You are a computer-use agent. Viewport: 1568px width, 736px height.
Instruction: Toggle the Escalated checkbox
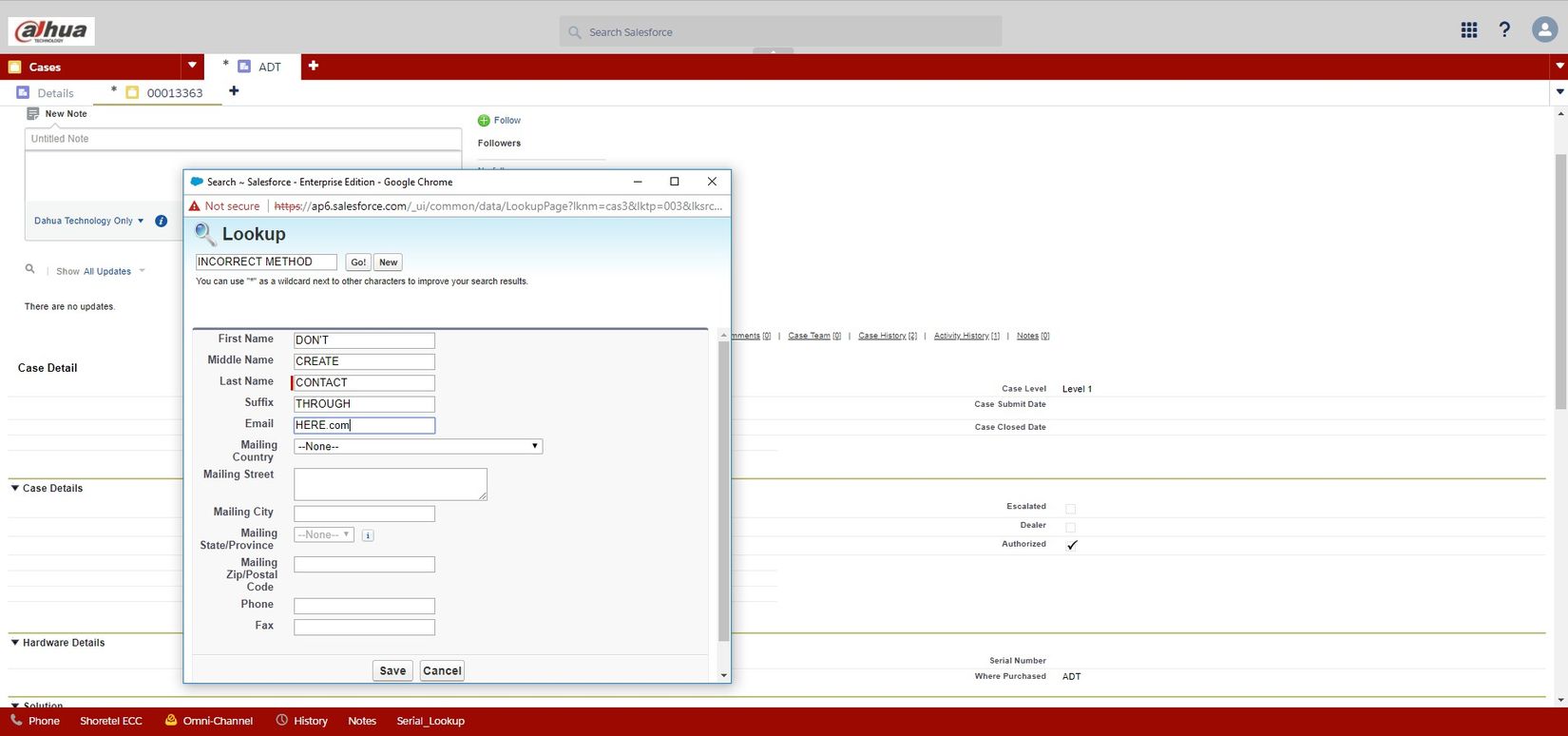pos(1071,509)
